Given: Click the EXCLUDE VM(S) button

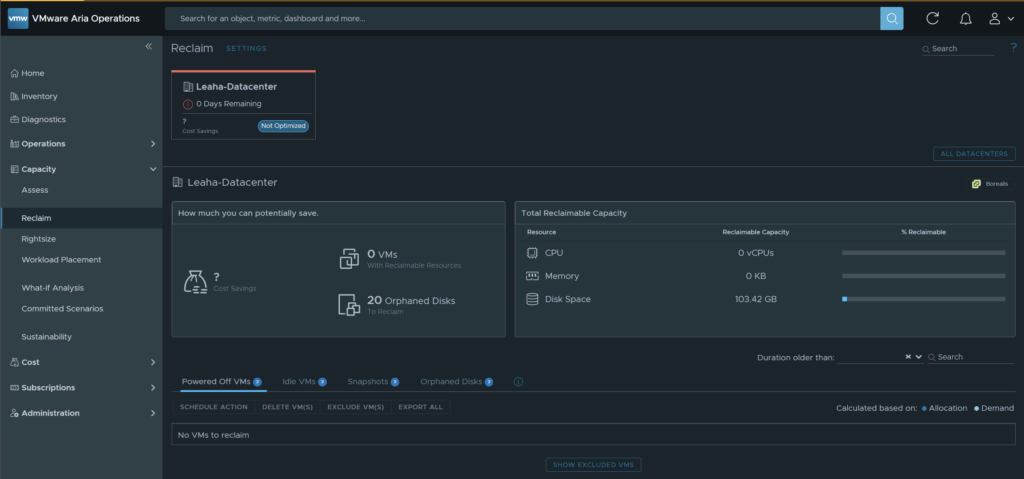Looking at the screenshot, I should click(x=356, y=407).
